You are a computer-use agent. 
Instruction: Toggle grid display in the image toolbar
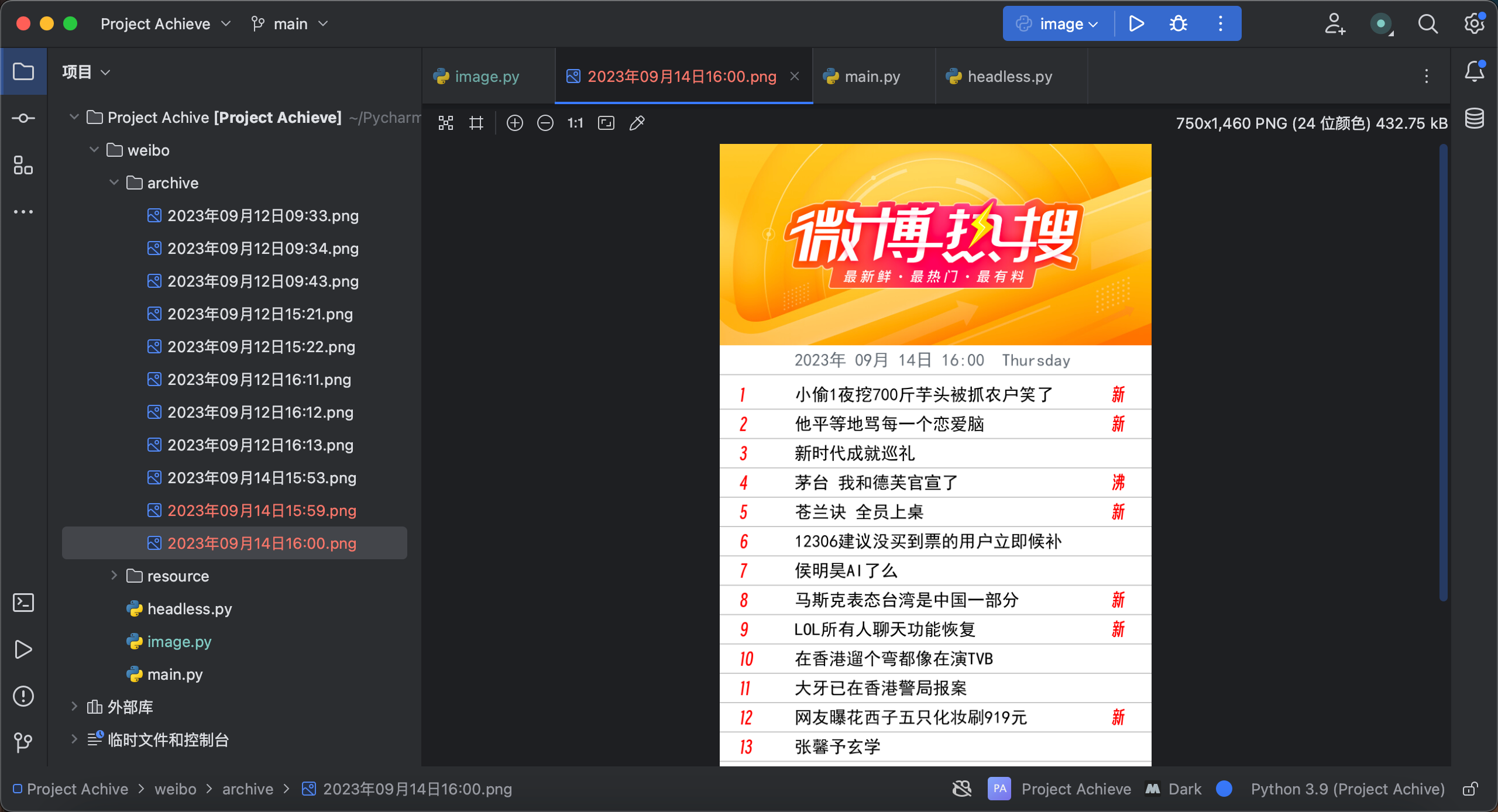point(476,123)
